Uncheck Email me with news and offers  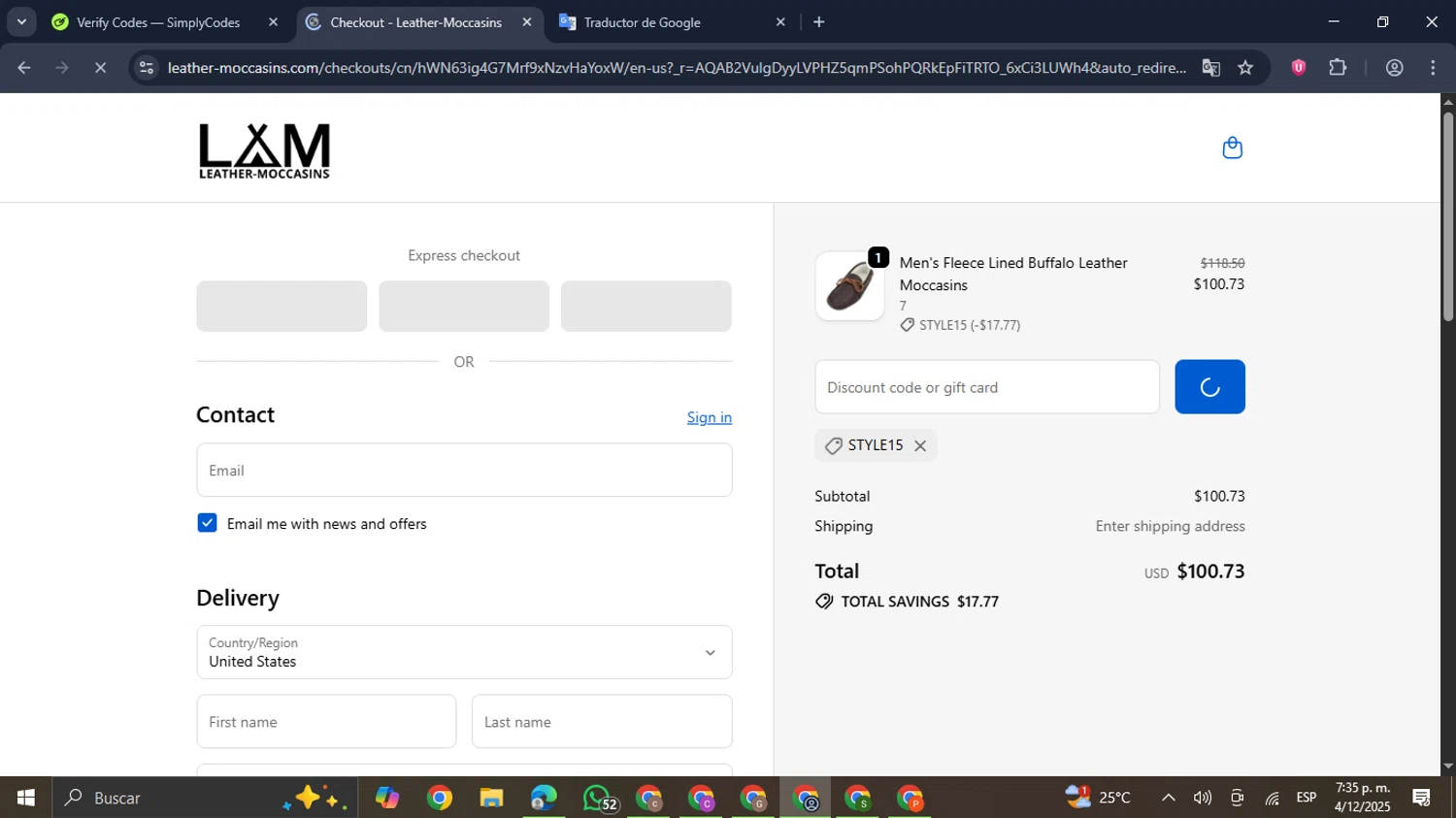click(x=207, y=523)
